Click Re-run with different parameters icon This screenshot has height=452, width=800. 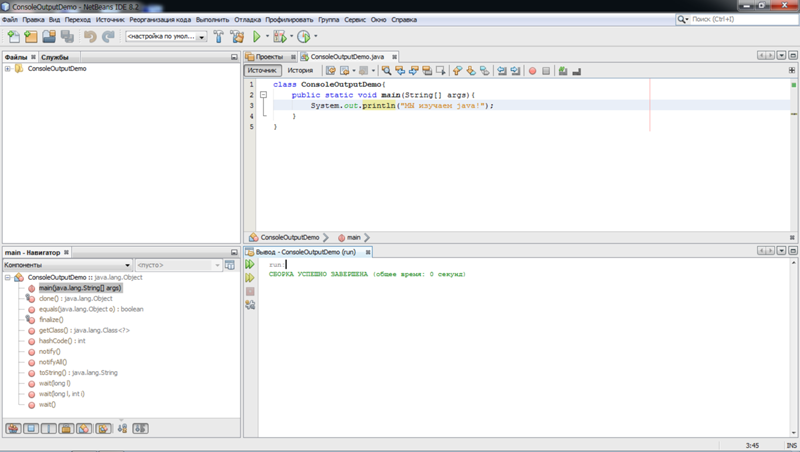249,278
